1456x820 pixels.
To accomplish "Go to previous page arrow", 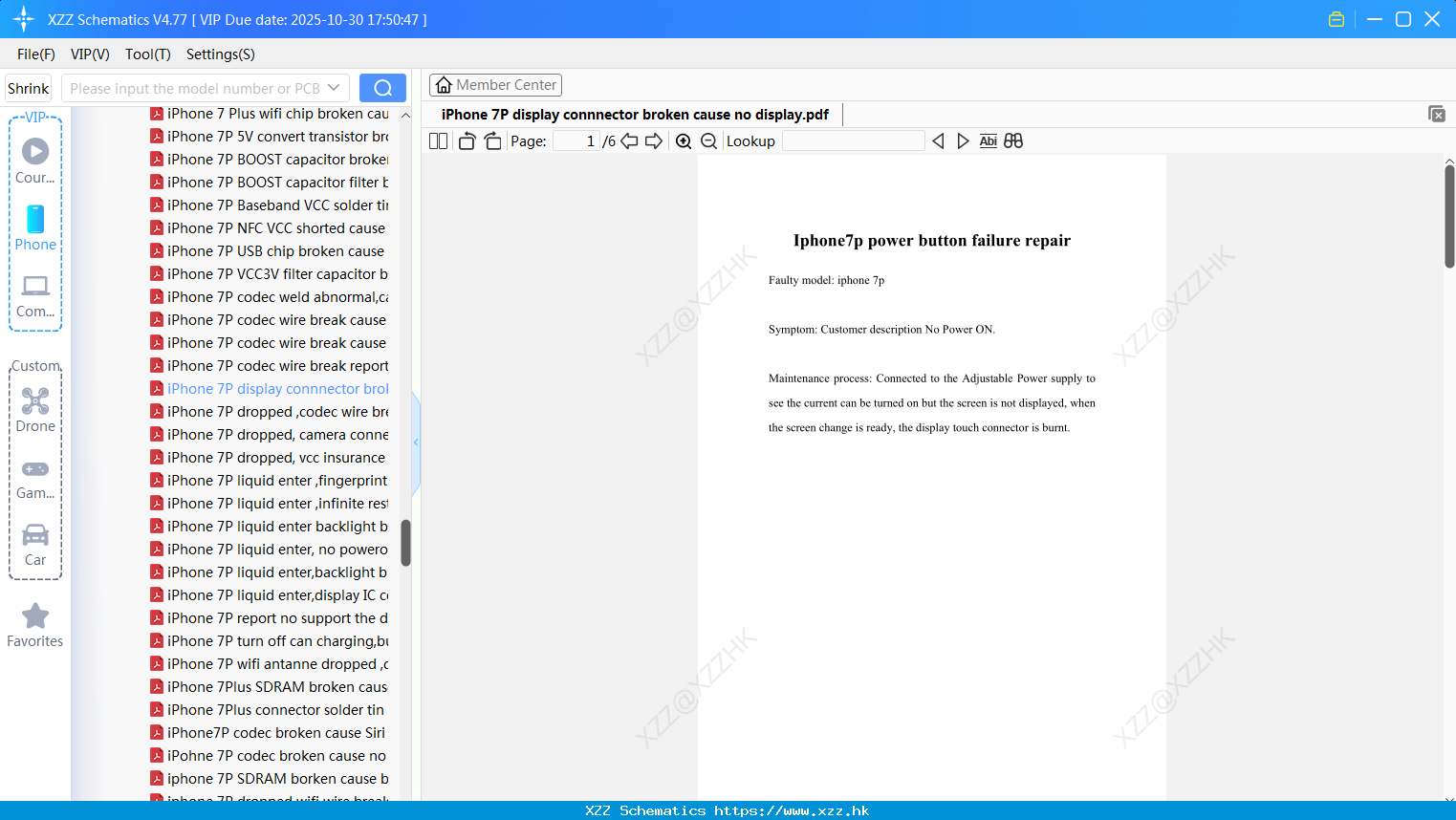I will 629,140.
